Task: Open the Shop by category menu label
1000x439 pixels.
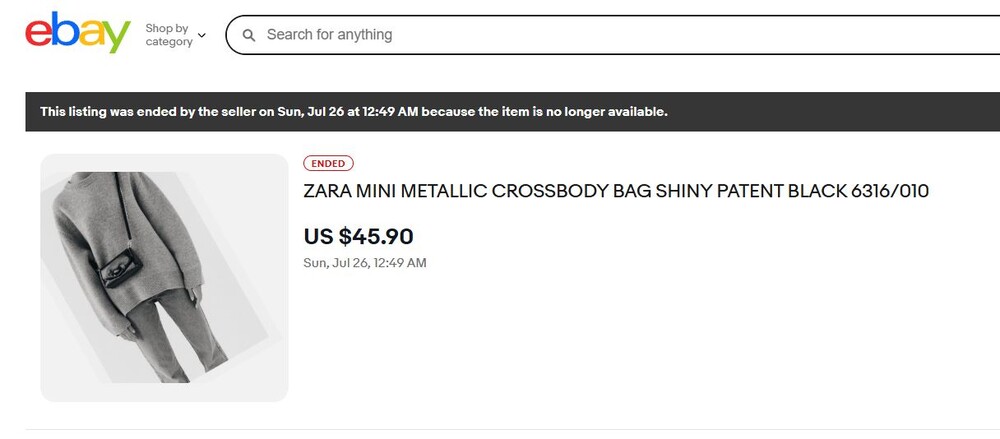Action: tap(168, 35)
